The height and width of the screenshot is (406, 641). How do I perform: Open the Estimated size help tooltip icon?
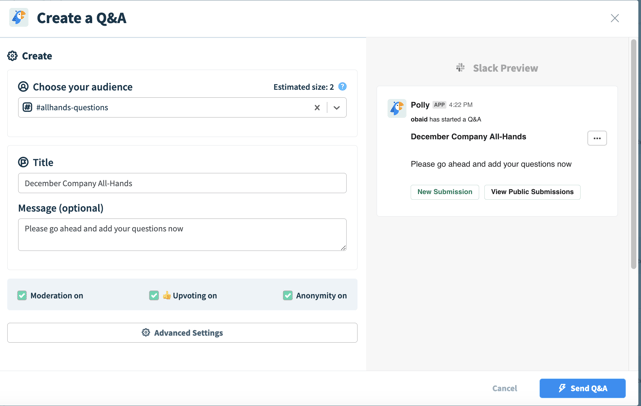click(x=343, y=87)
